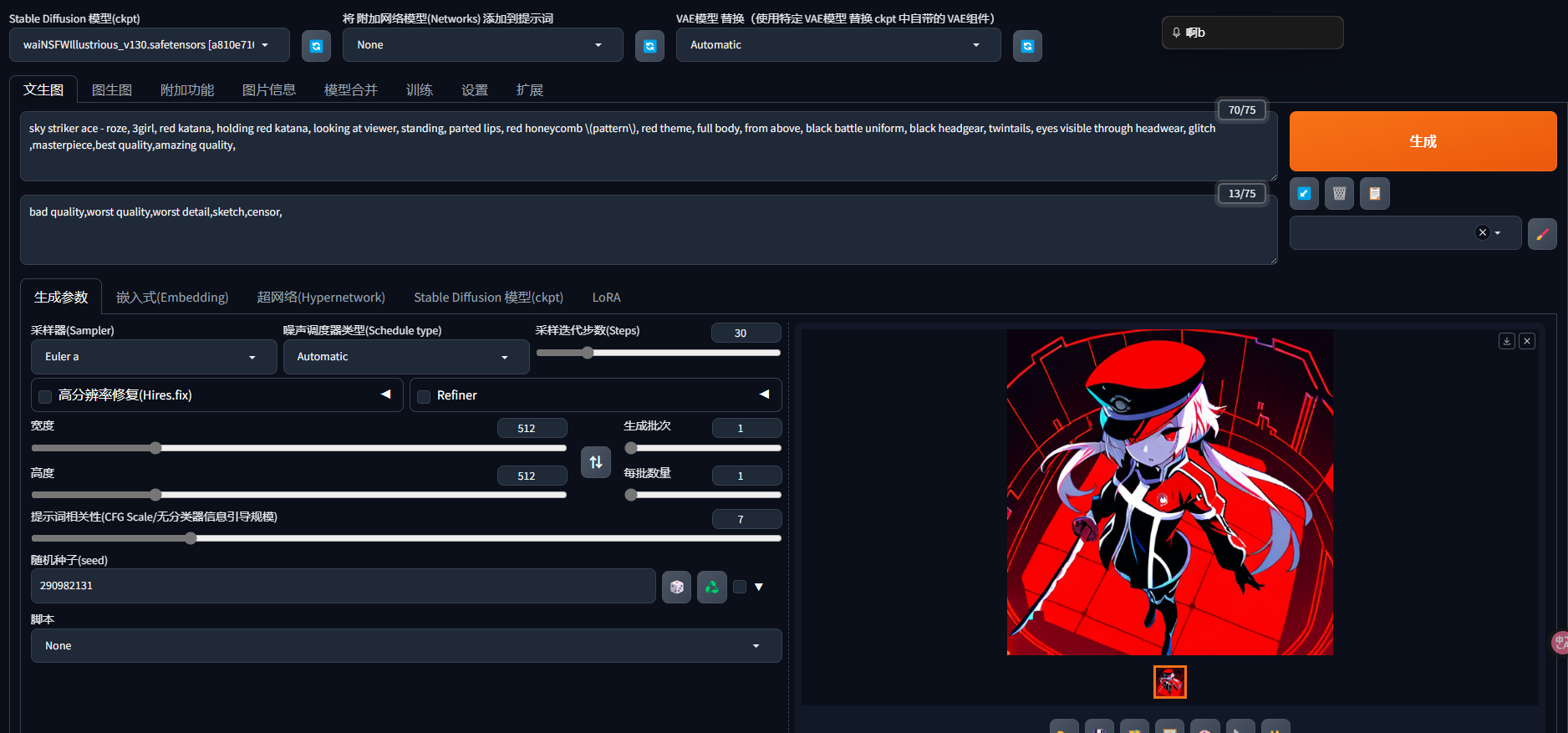Image resolution: width=1568 pixels, height=733 pixels.
Task: Adjust the 生成批次 batch count slider
Action: point(703,448)
